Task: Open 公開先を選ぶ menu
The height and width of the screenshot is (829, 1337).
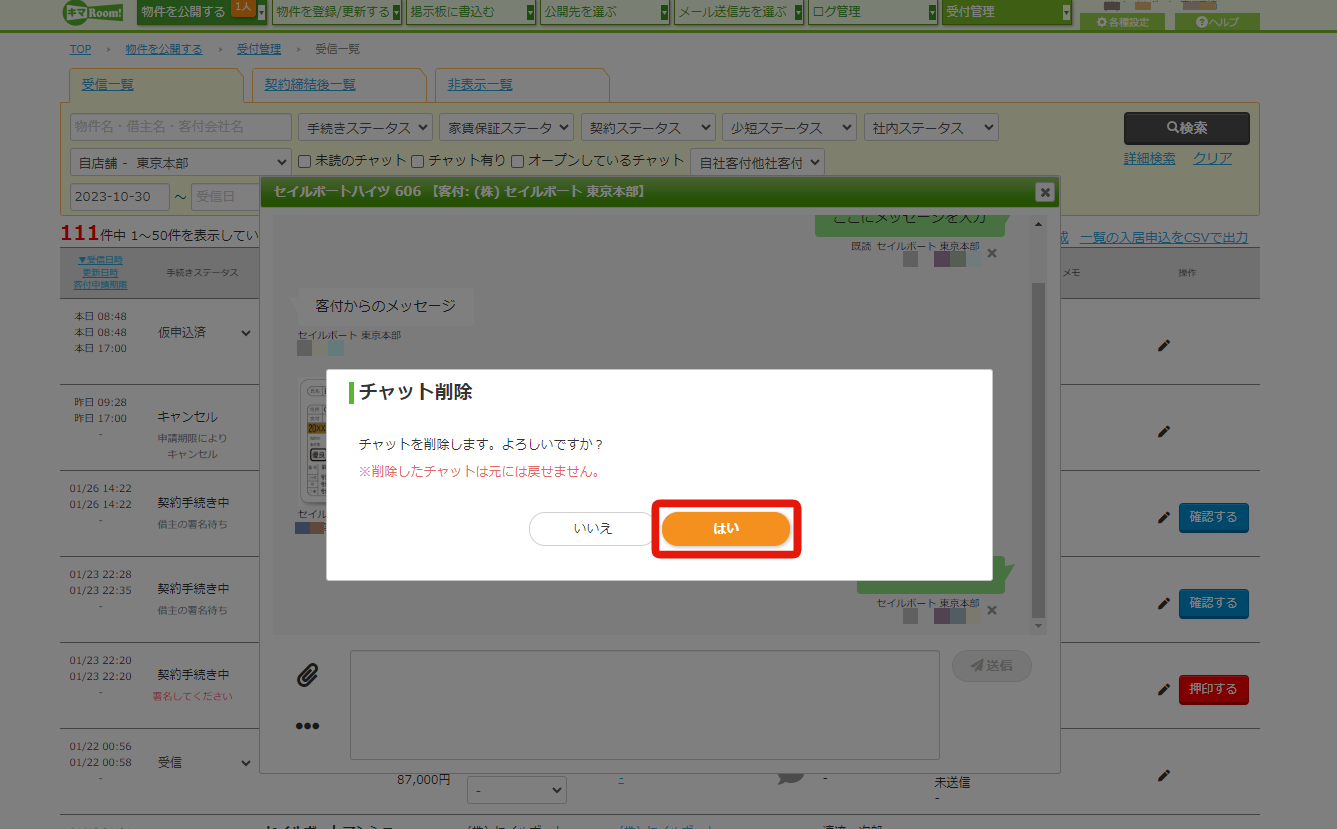Action: (x=605, y=12)
